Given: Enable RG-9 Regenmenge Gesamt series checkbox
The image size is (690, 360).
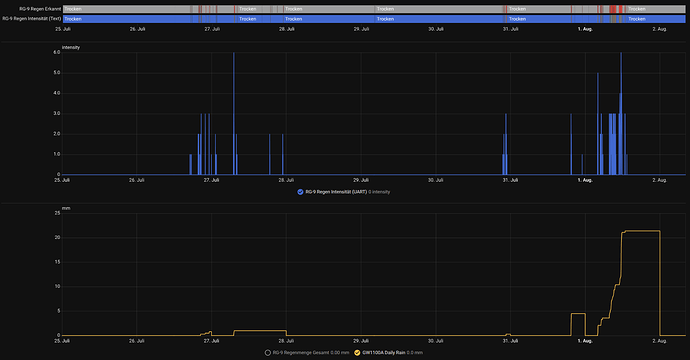Looking at the screenshot, I should click(268, 353).
